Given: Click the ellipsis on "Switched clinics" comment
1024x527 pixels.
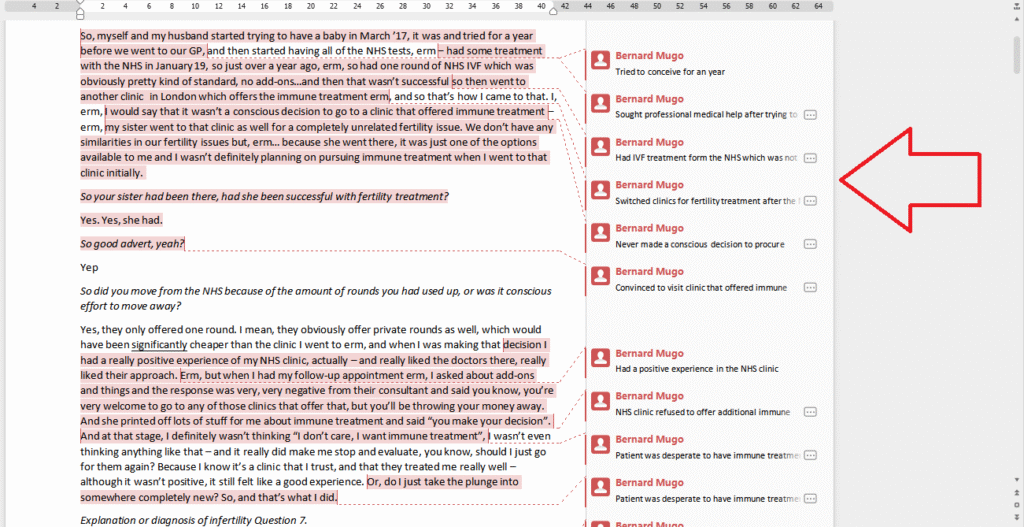Looking at the screenshot, I should coord(810,201).
